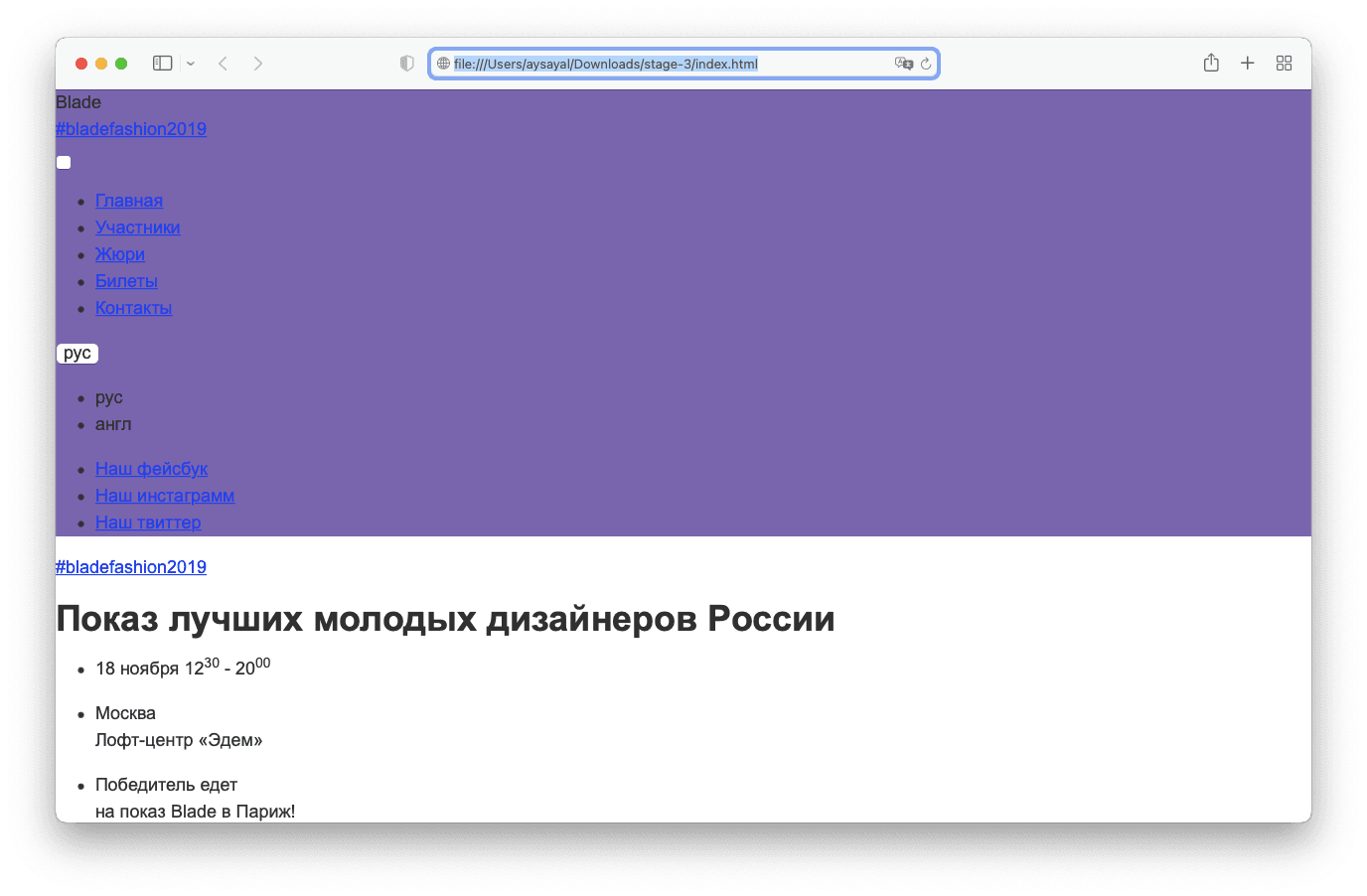Navigate to Главная link
Viewport: 1367px width, 896px height.
click(x=129, y=201)
